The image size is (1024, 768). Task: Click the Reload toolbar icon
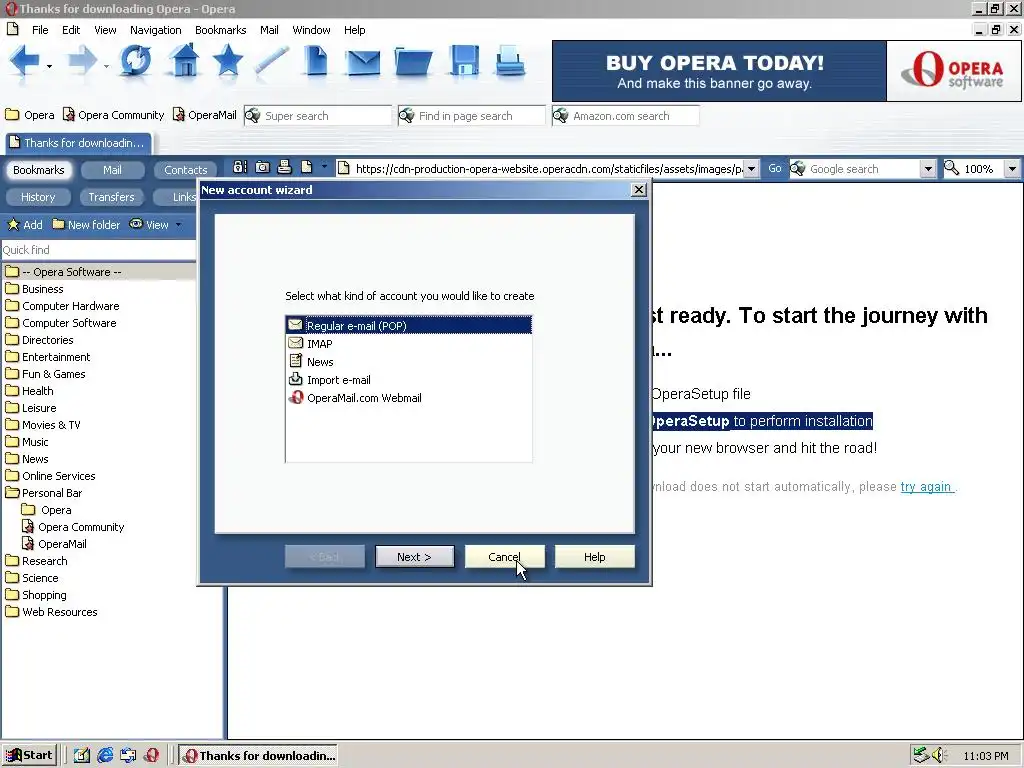point(136,61)
